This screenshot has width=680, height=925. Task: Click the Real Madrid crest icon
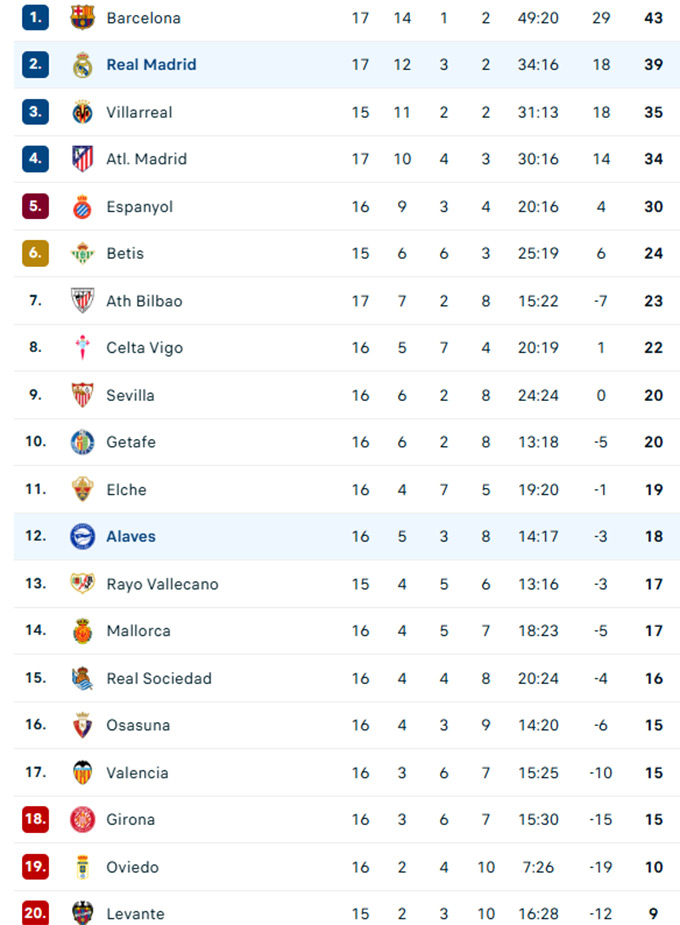point(83,65)
